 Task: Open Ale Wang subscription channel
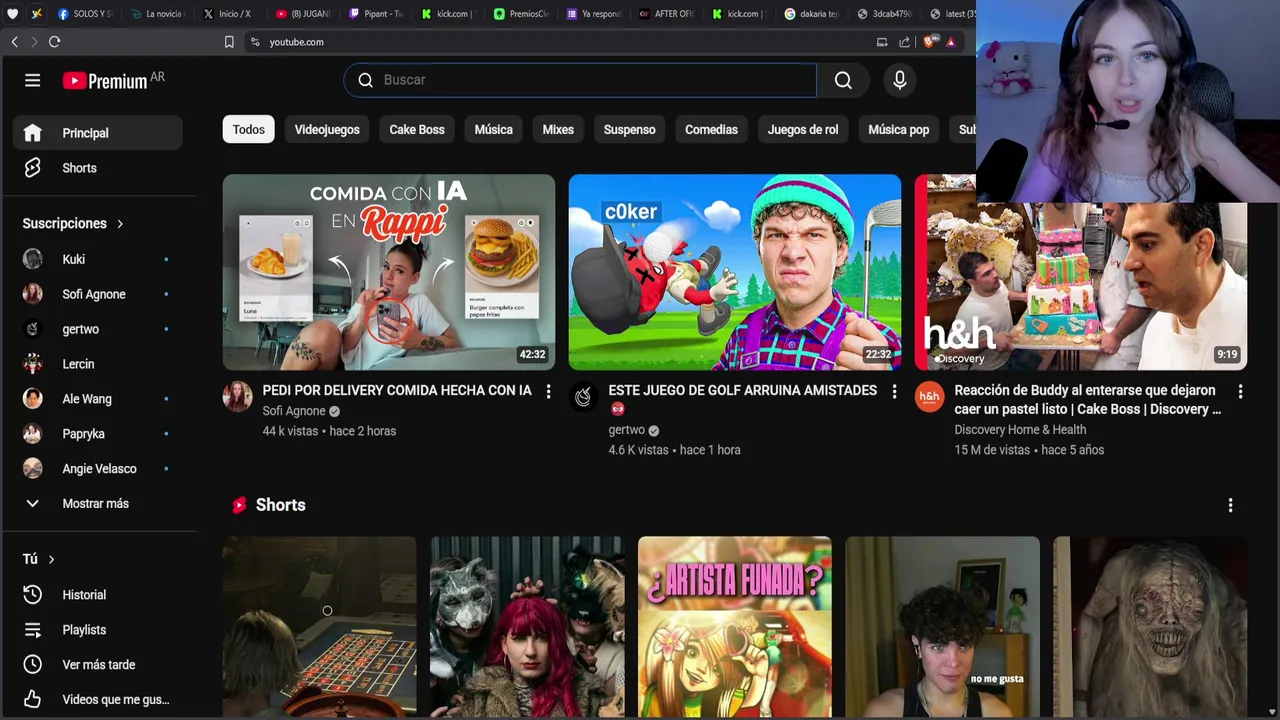pyautogui.click(x=97, y=399)
